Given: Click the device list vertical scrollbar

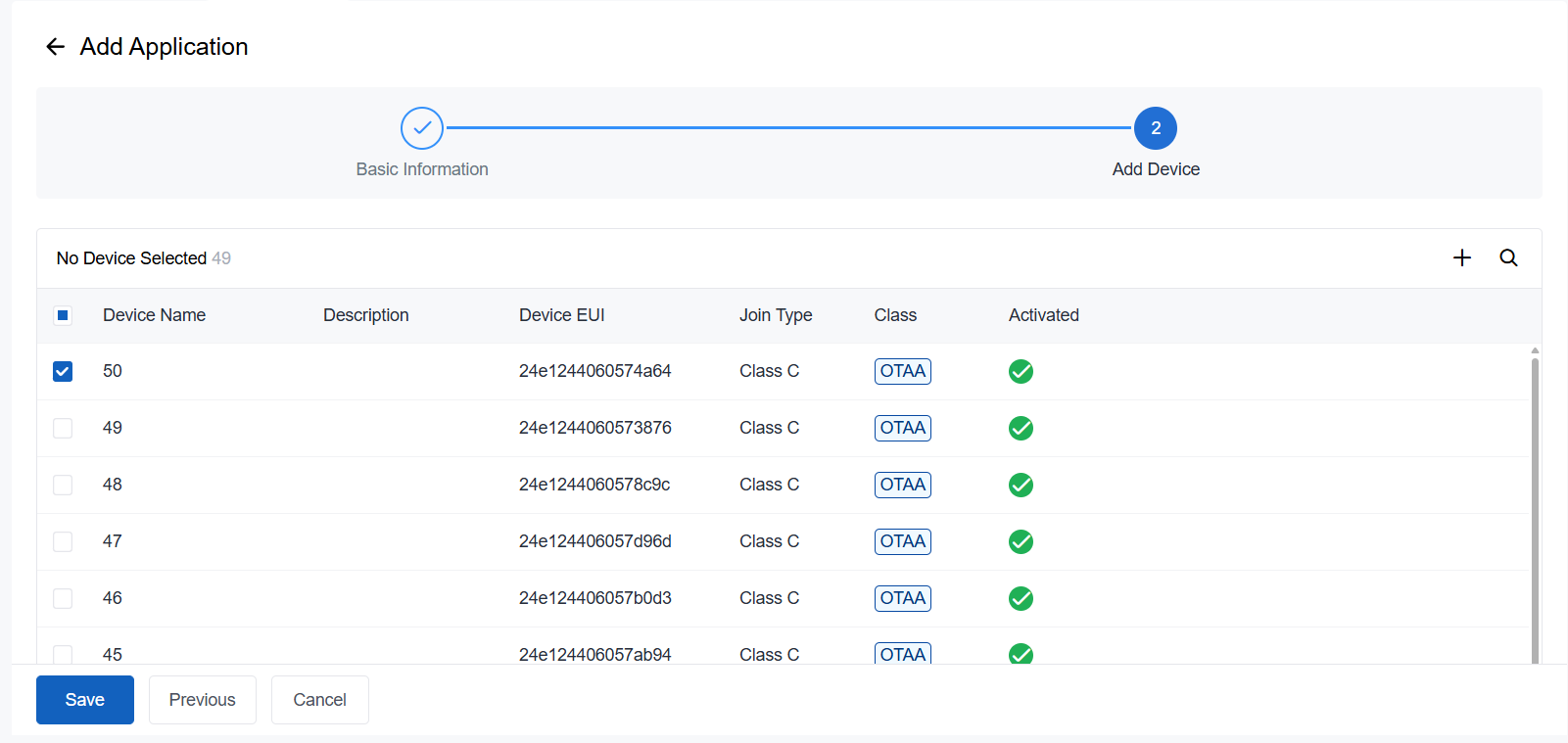Looking at the screenshot, I should pos(1535,509).
